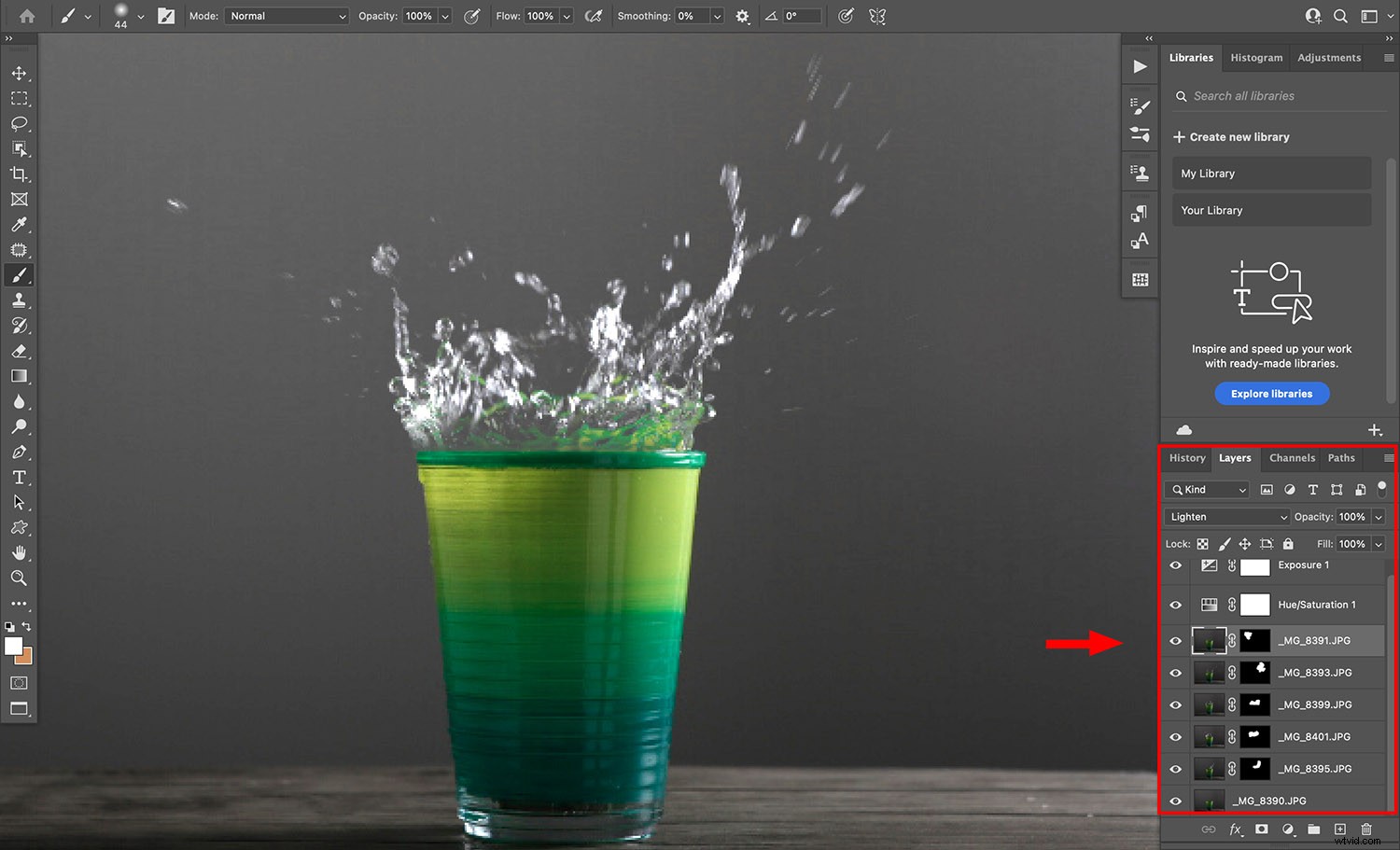1400x850 pixels.
Task: Select the Crop tool
Action: (19, 174)
